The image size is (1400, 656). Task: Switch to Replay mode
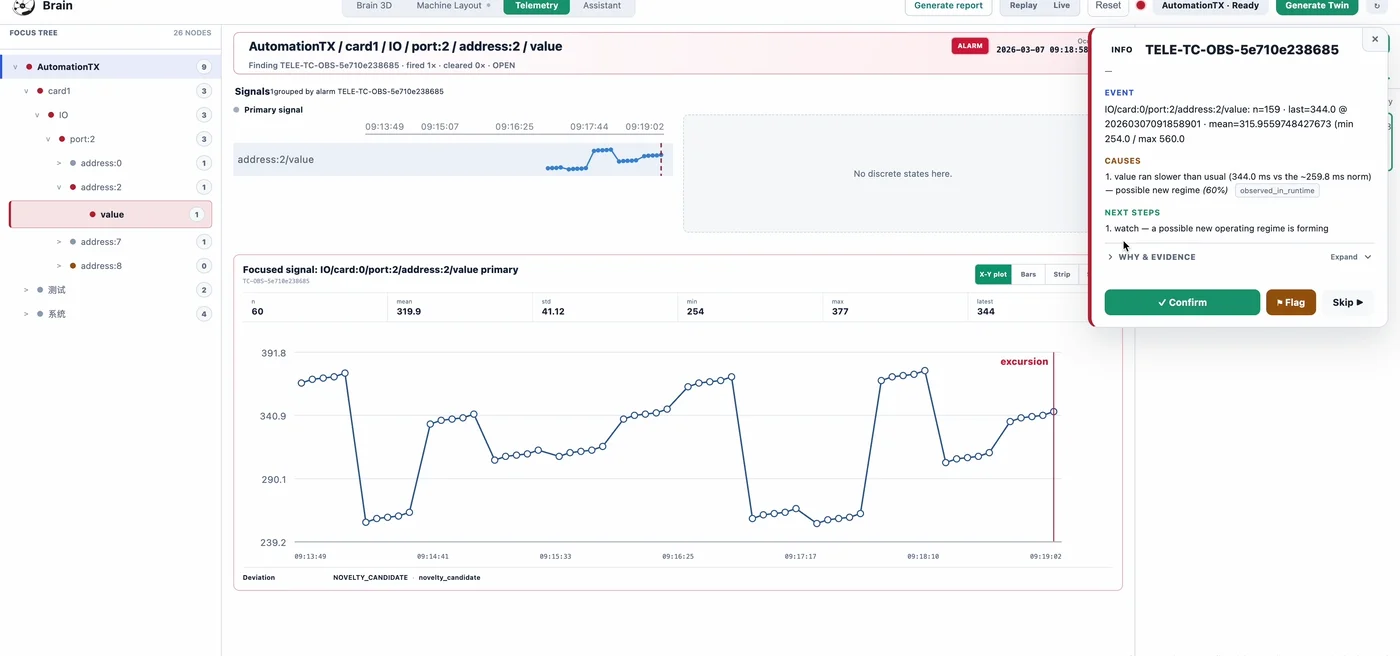[1023, 6]
